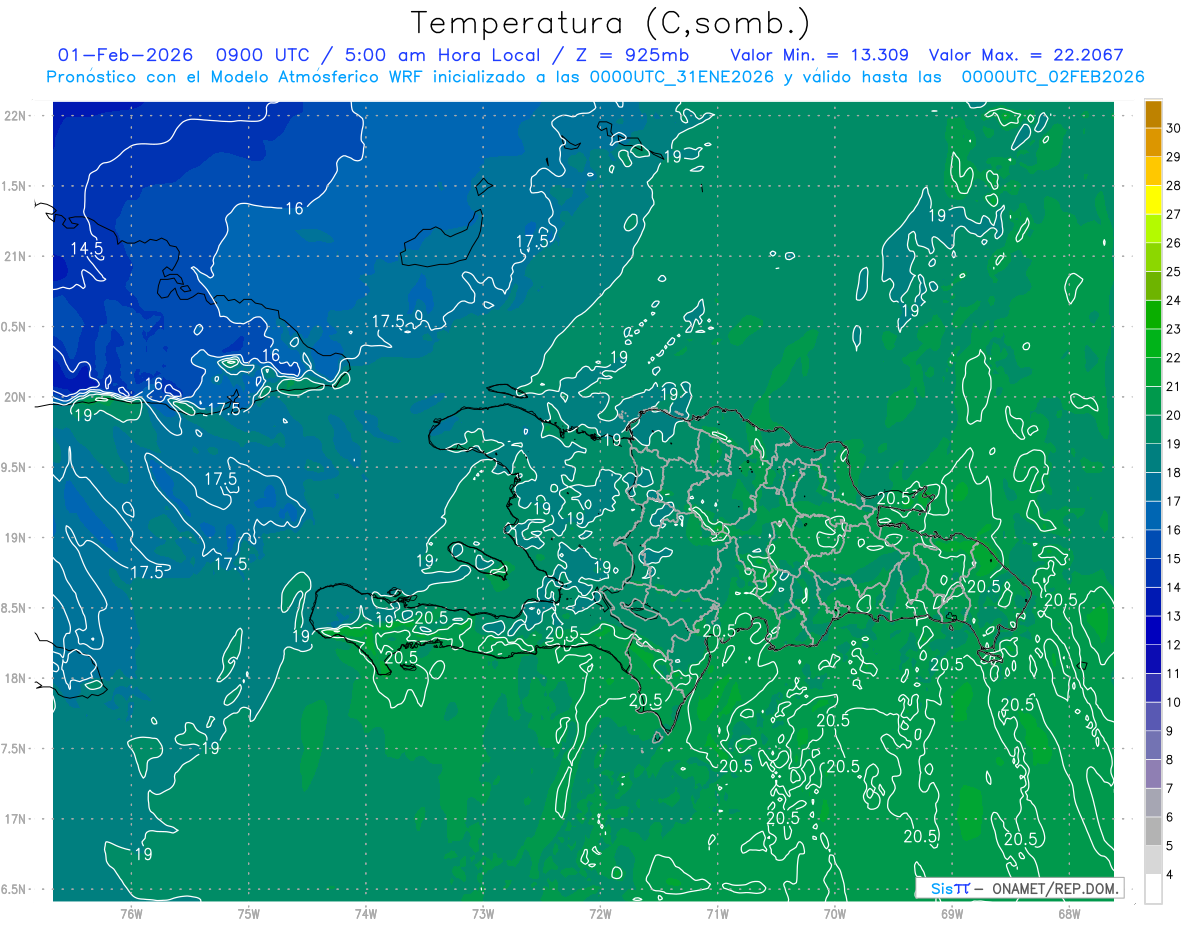The image size is (1200, 927).
Task: Click the dark blue legend swatch between 12 and 13
Action: pyautogui.click(x=1154, y=631)
